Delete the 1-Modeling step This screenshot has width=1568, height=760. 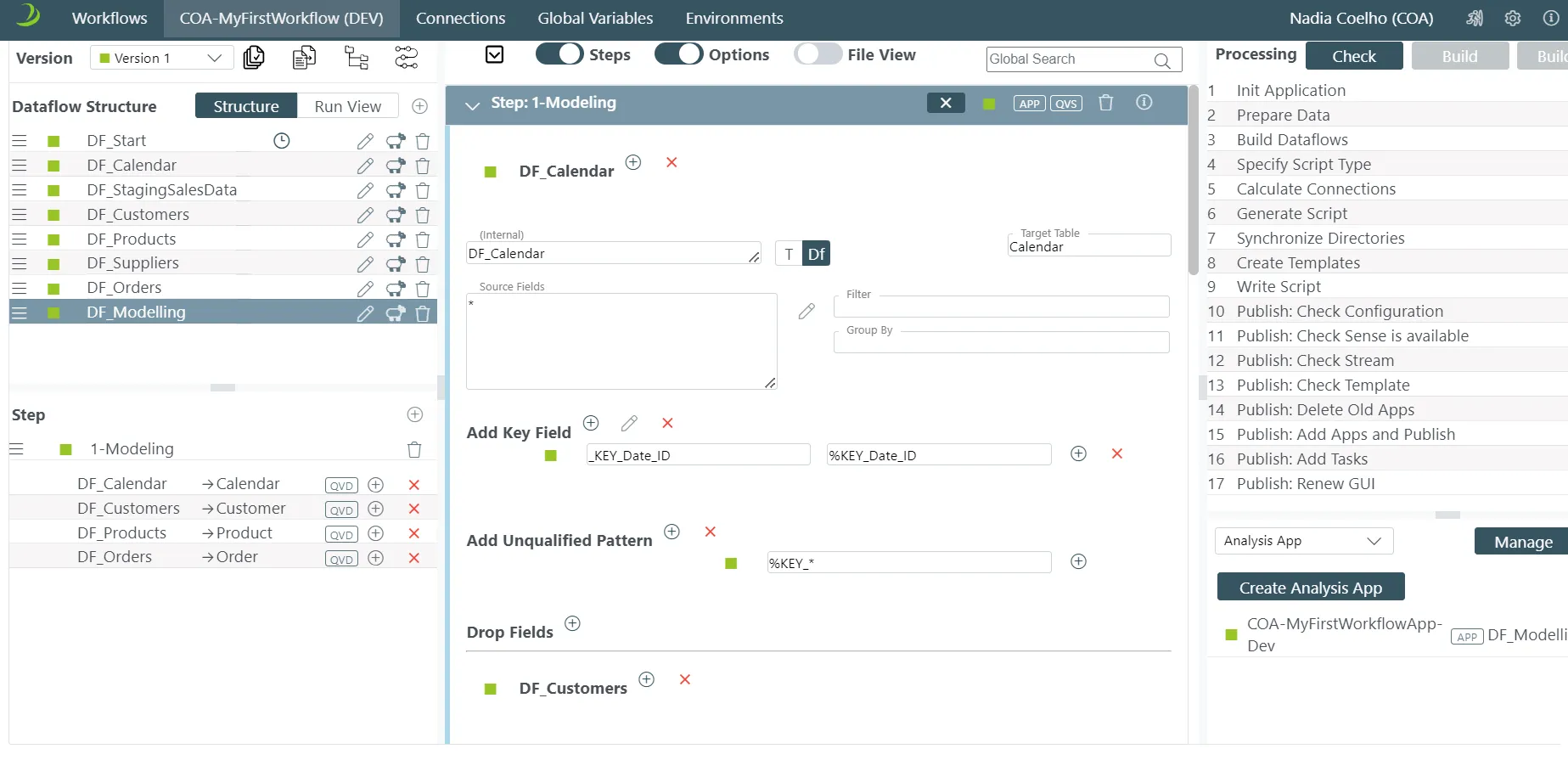pyautogui.click(x=414, y=449)
